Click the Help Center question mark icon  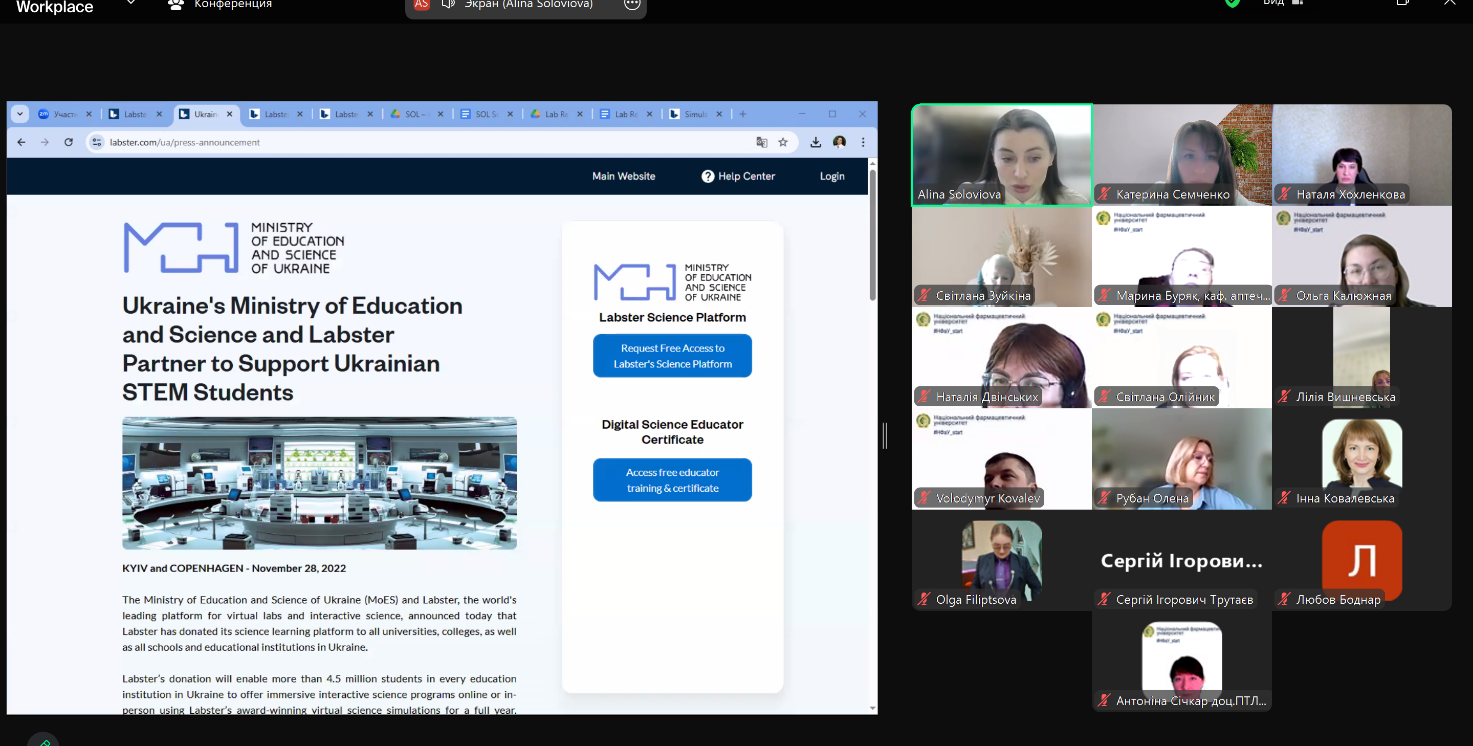pyautogui.click(x=708, y=176)
